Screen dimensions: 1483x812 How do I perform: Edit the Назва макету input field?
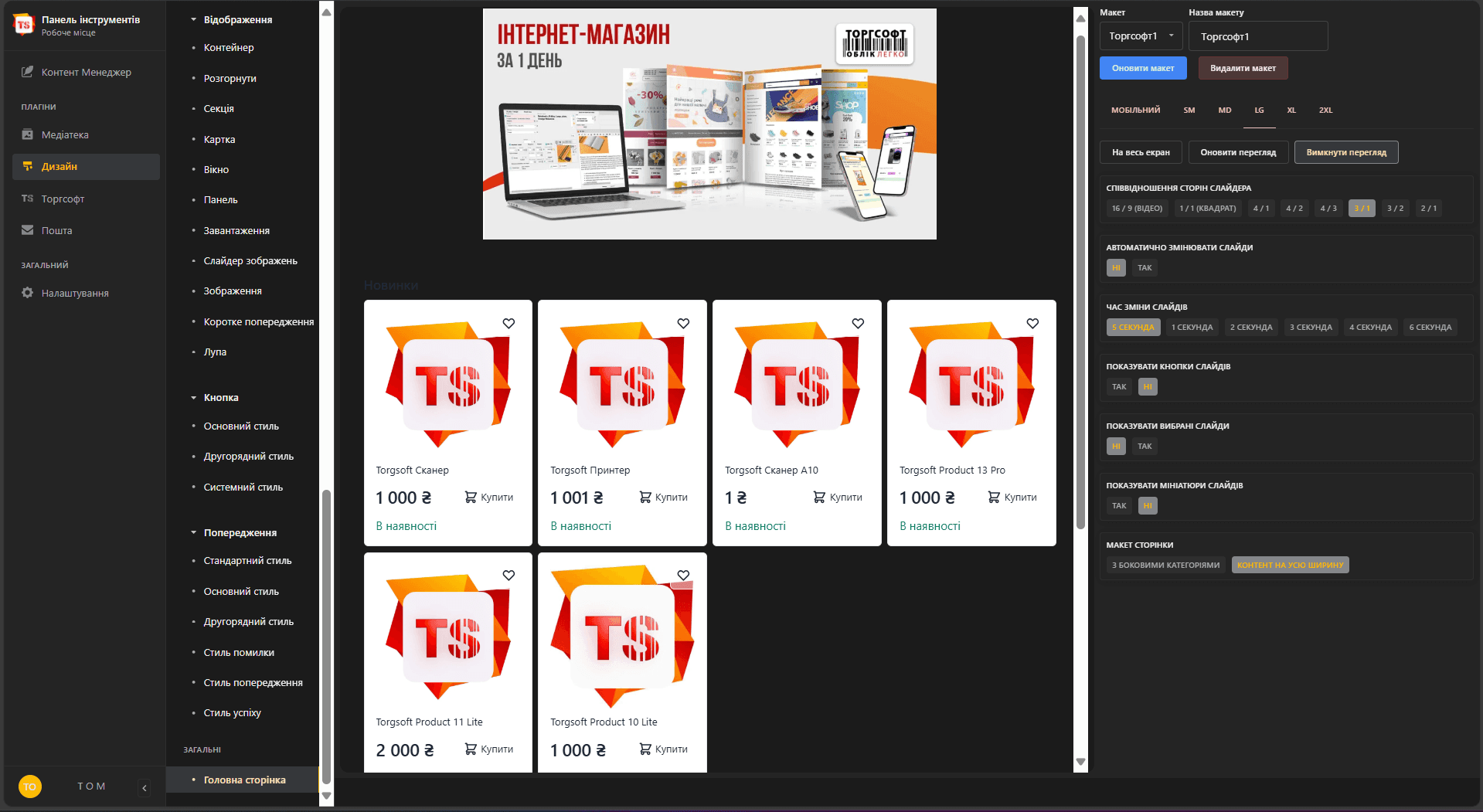click(x=1258, y=36)
